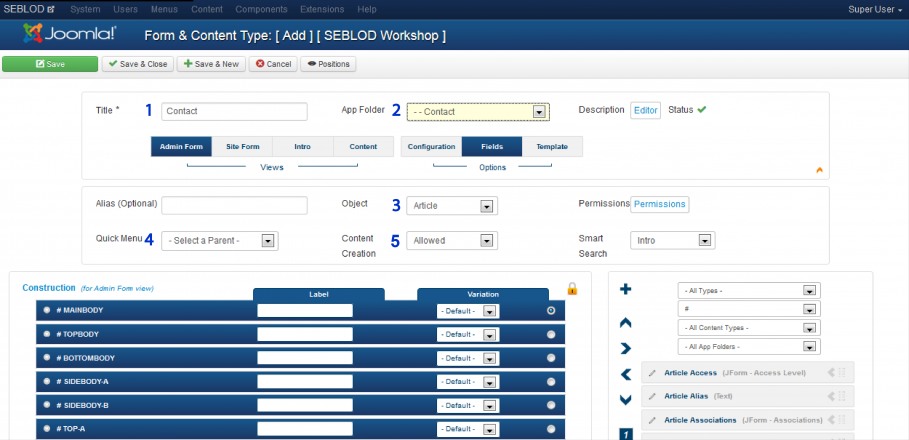
Task: Click the Positions button
Action: click(328, 64)
